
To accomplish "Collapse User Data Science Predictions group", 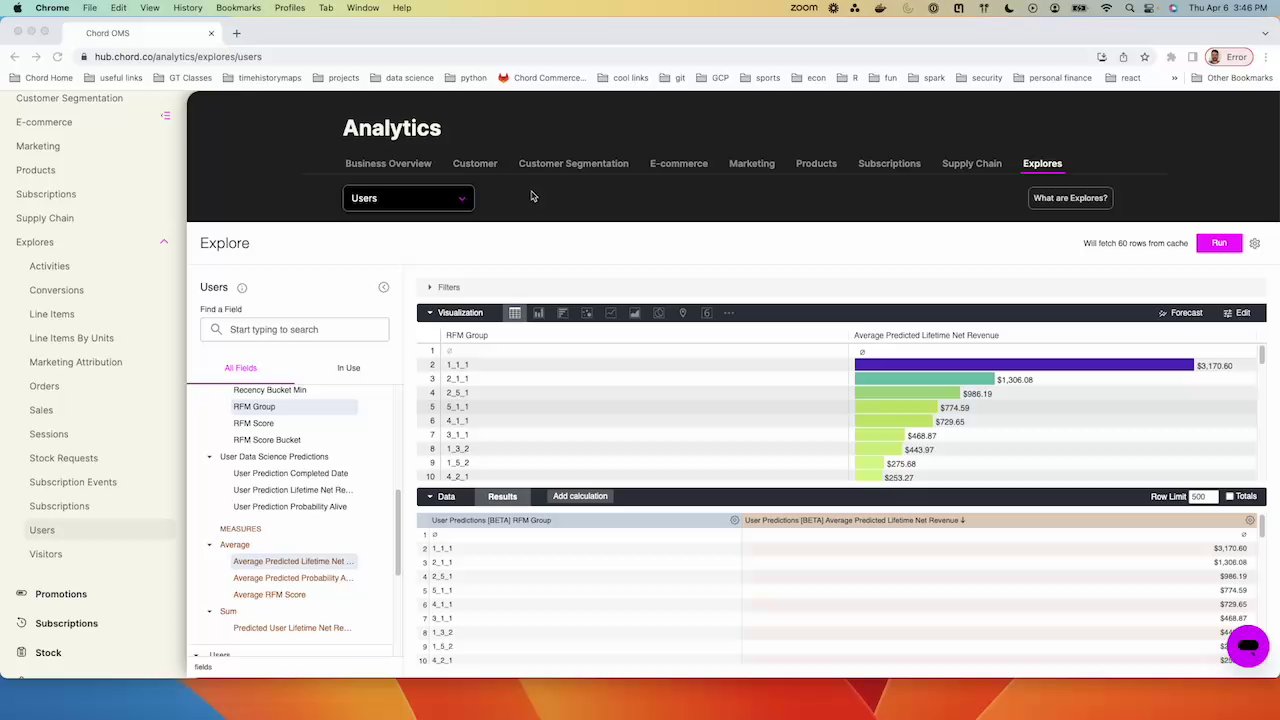I will 209,457.
